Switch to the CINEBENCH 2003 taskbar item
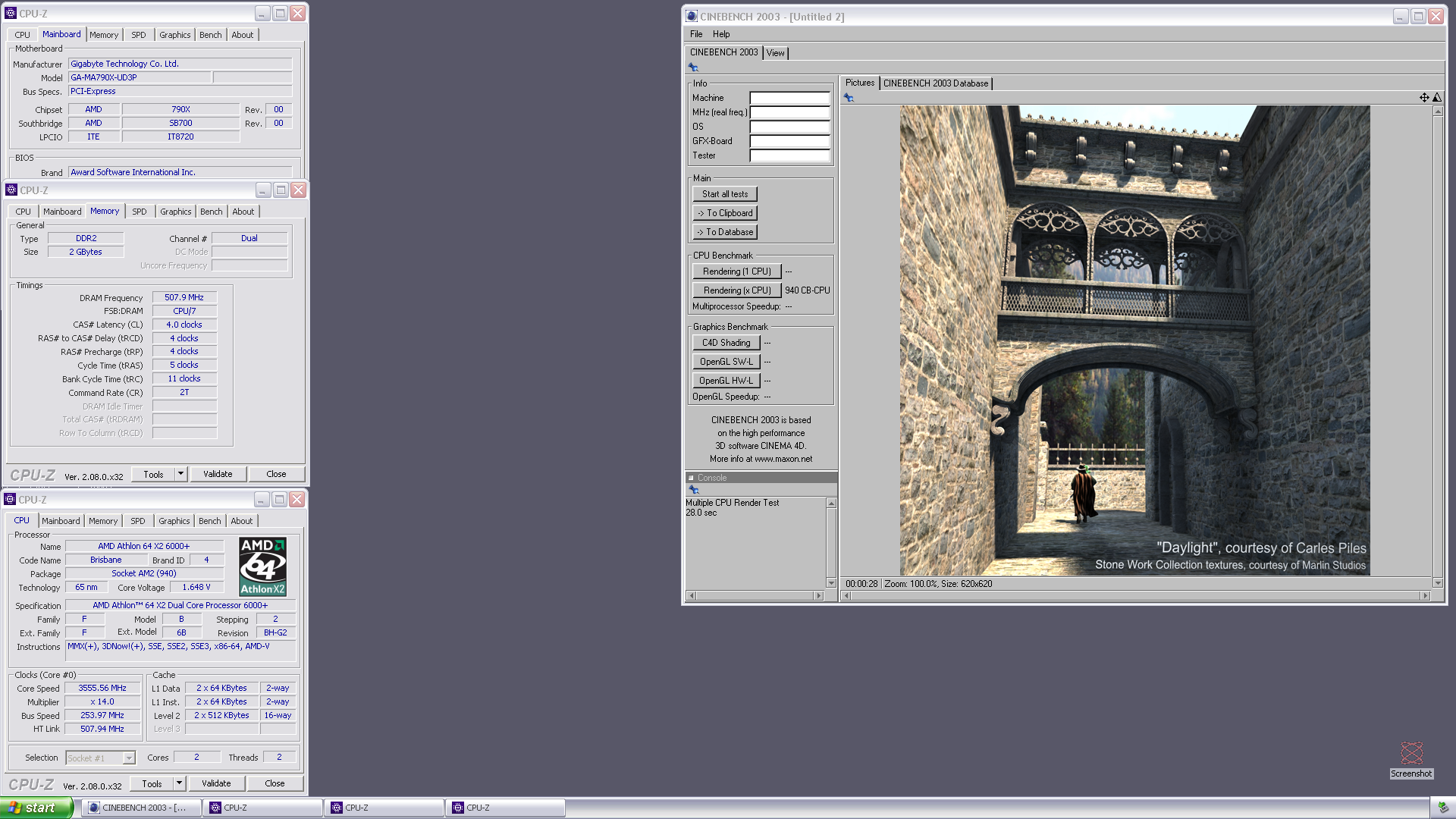1456x819 pixels. (141, 808)
